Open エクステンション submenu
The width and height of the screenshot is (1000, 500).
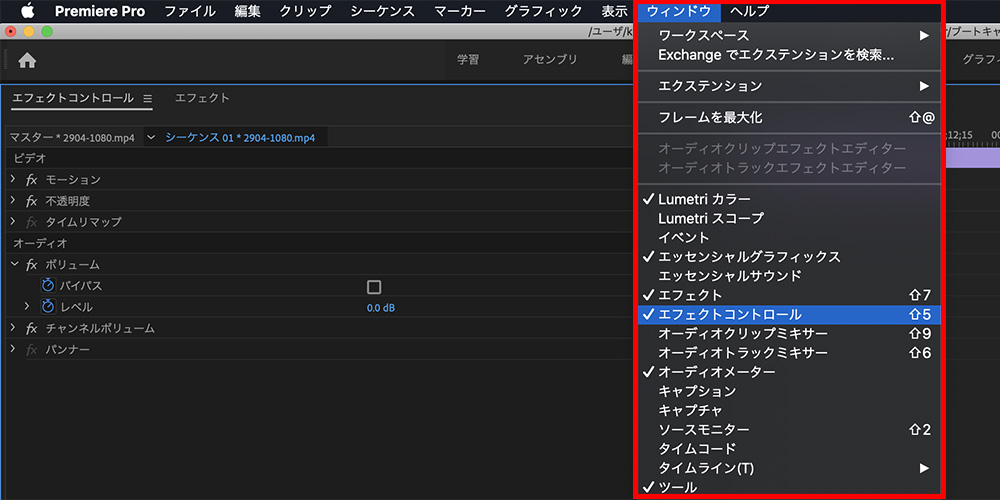point(791,85)
